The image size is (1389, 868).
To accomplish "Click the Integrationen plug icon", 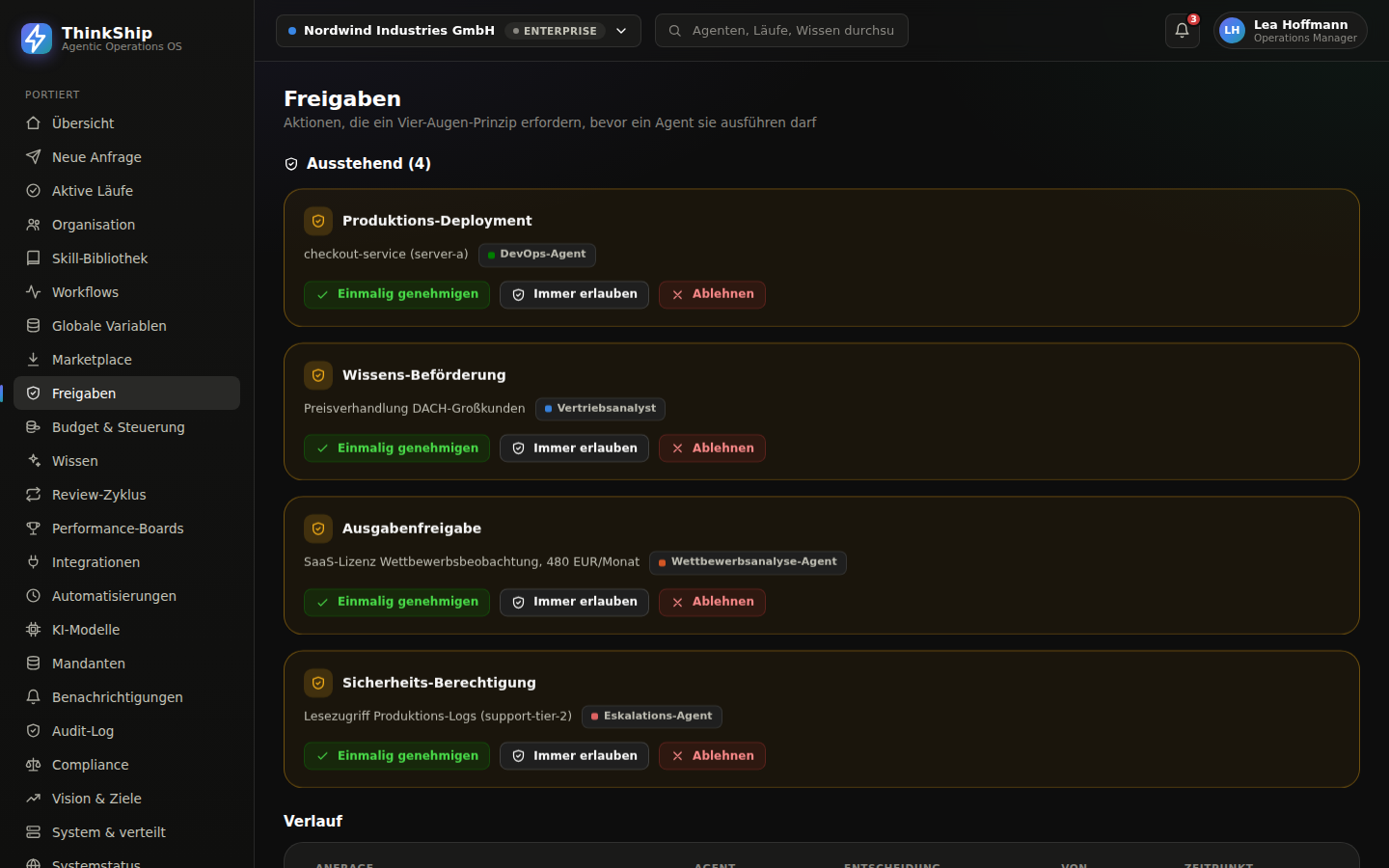I will [34, 562].
